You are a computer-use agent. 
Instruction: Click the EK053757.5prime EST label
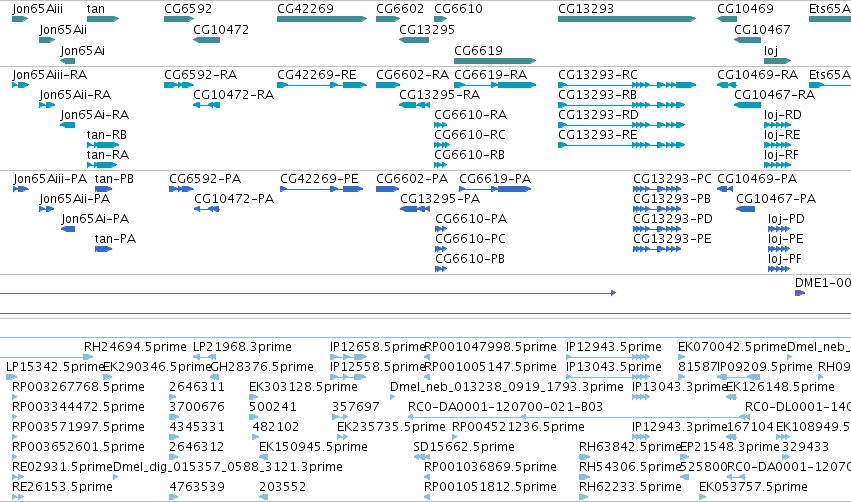(x=753, y=487)
